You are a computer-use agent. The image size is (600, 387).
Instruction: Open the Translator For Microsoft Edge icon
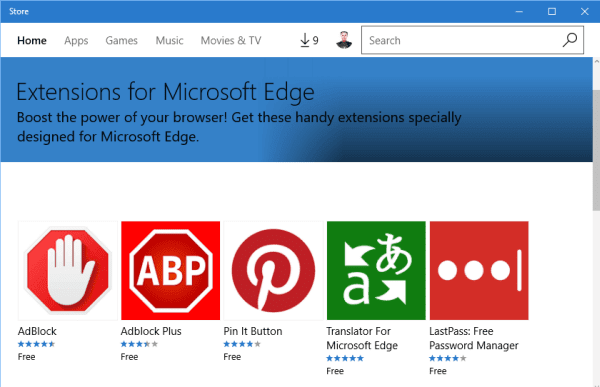tap(376, 270)
